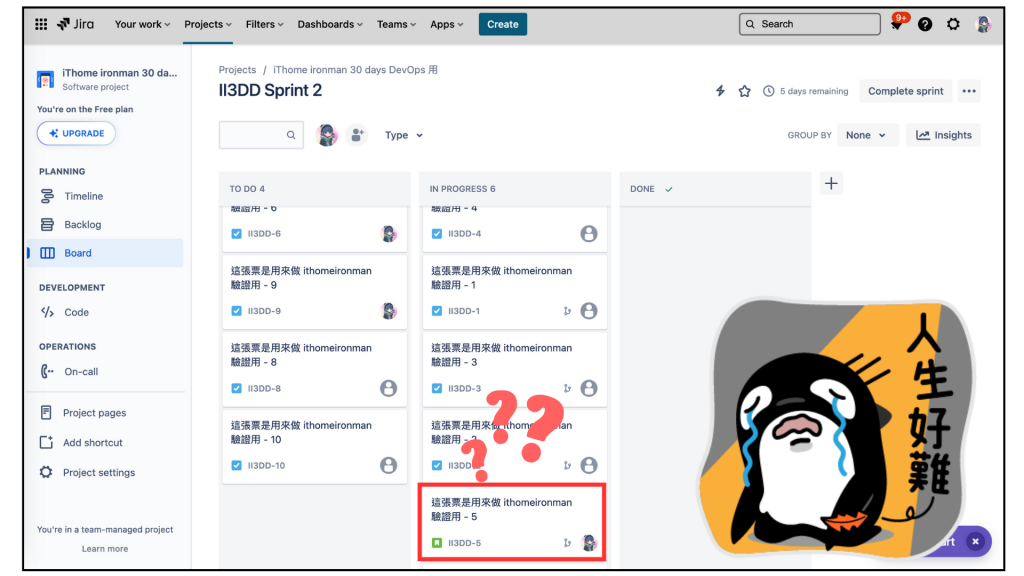
Task: Click task type icon on II3DD-4
Action: pyautogui.click(x=437, y=234)
